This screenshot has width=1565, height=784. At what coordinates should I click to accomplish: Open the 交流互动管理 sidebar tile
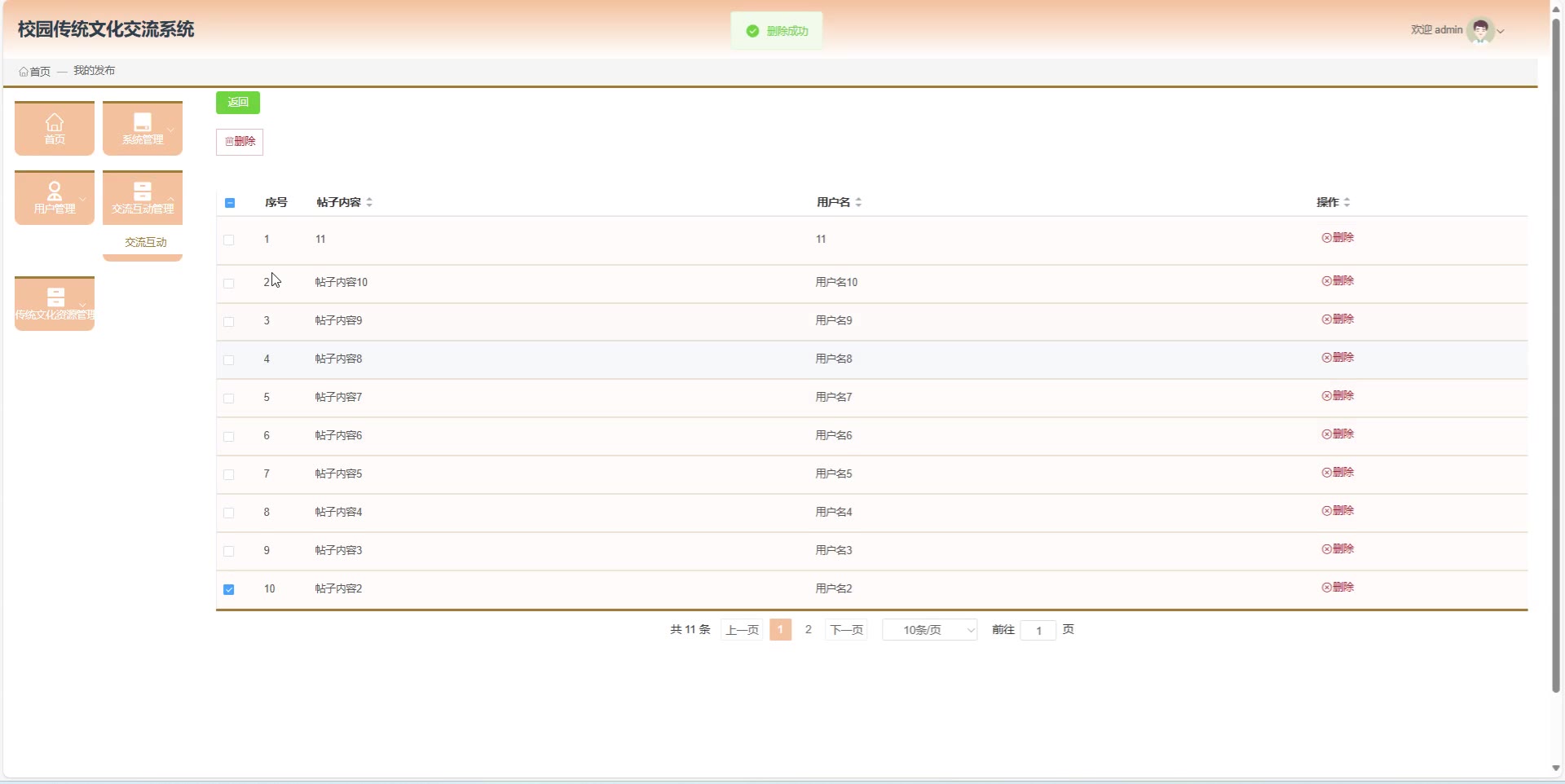click(x=143, y=197)
